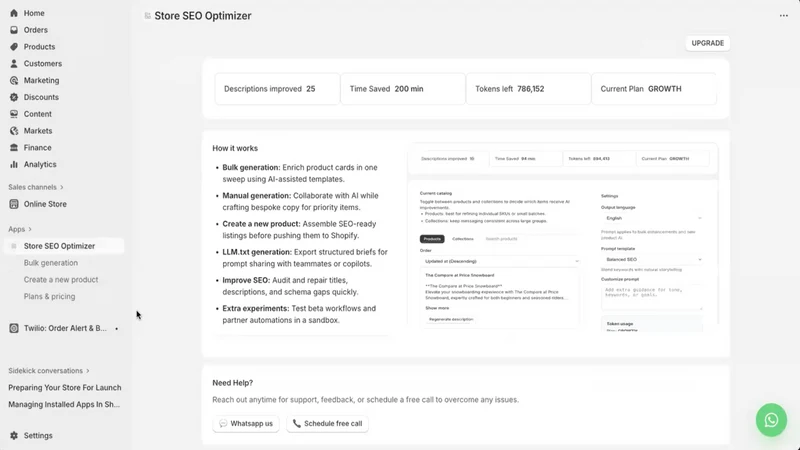
Task: Select Store SEO Optimizer app entry
Action: click(x=64, y=246)
